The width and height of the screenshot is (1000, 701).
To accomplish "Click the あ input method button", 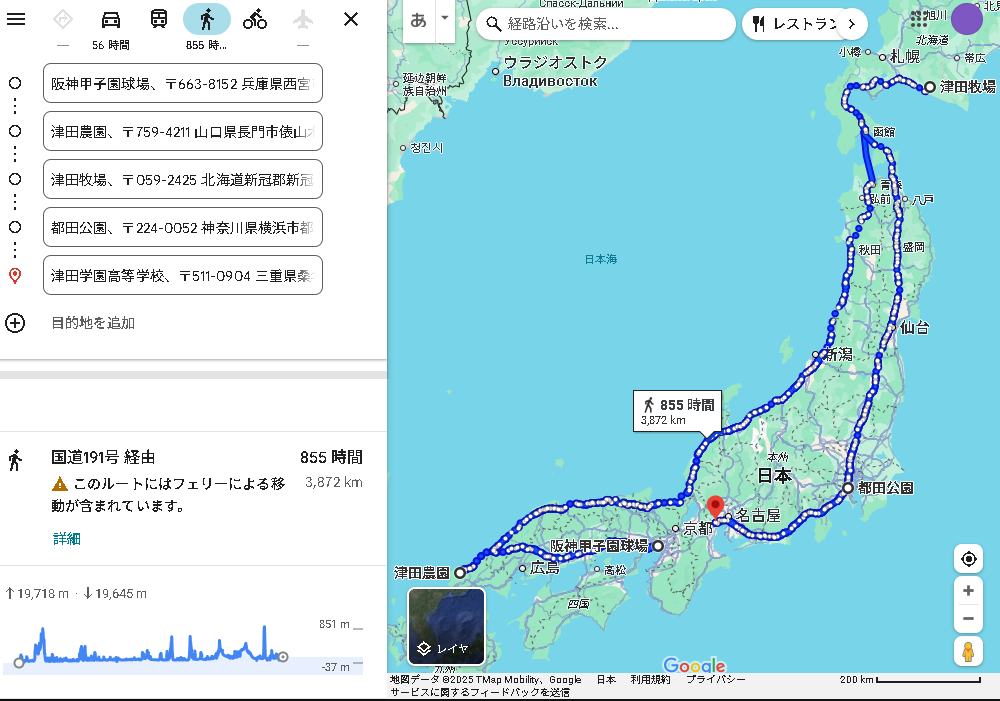I will [418, 20].
